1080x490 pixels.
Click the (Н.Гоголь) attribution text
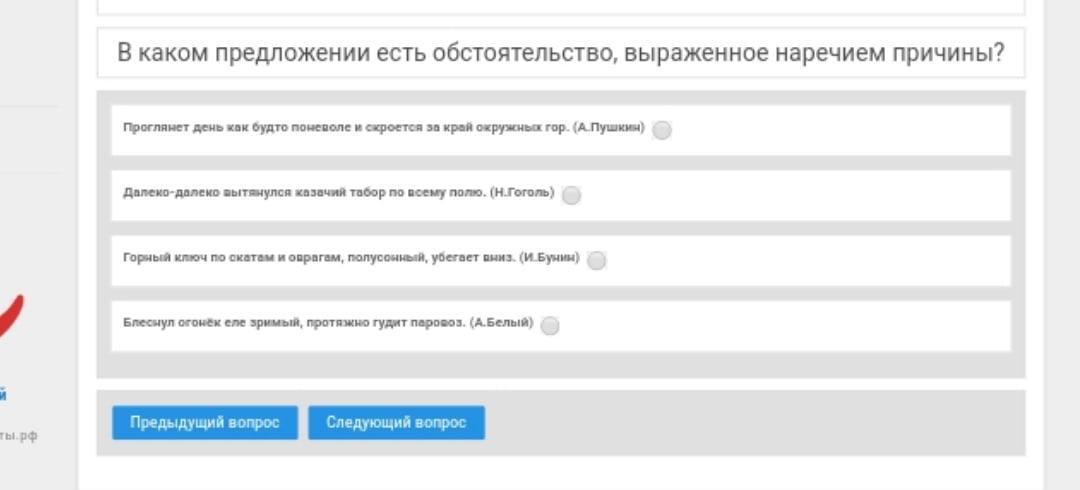pyautogui.click(x=522, y=193)
